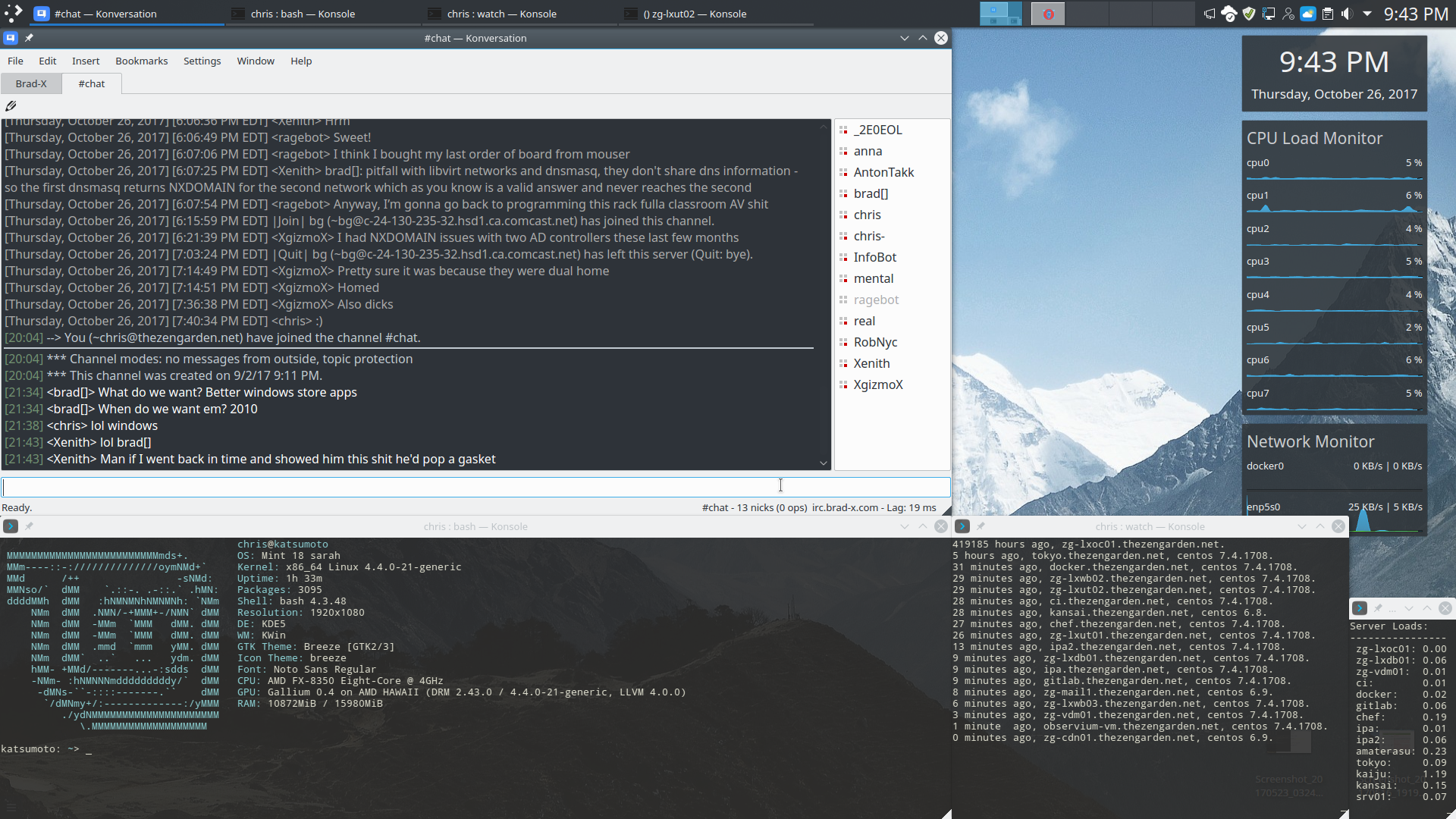The image size is (1456, 819).
Task: Activate #chat Konversation taskbar entry
Action: [x=125, y=14]
